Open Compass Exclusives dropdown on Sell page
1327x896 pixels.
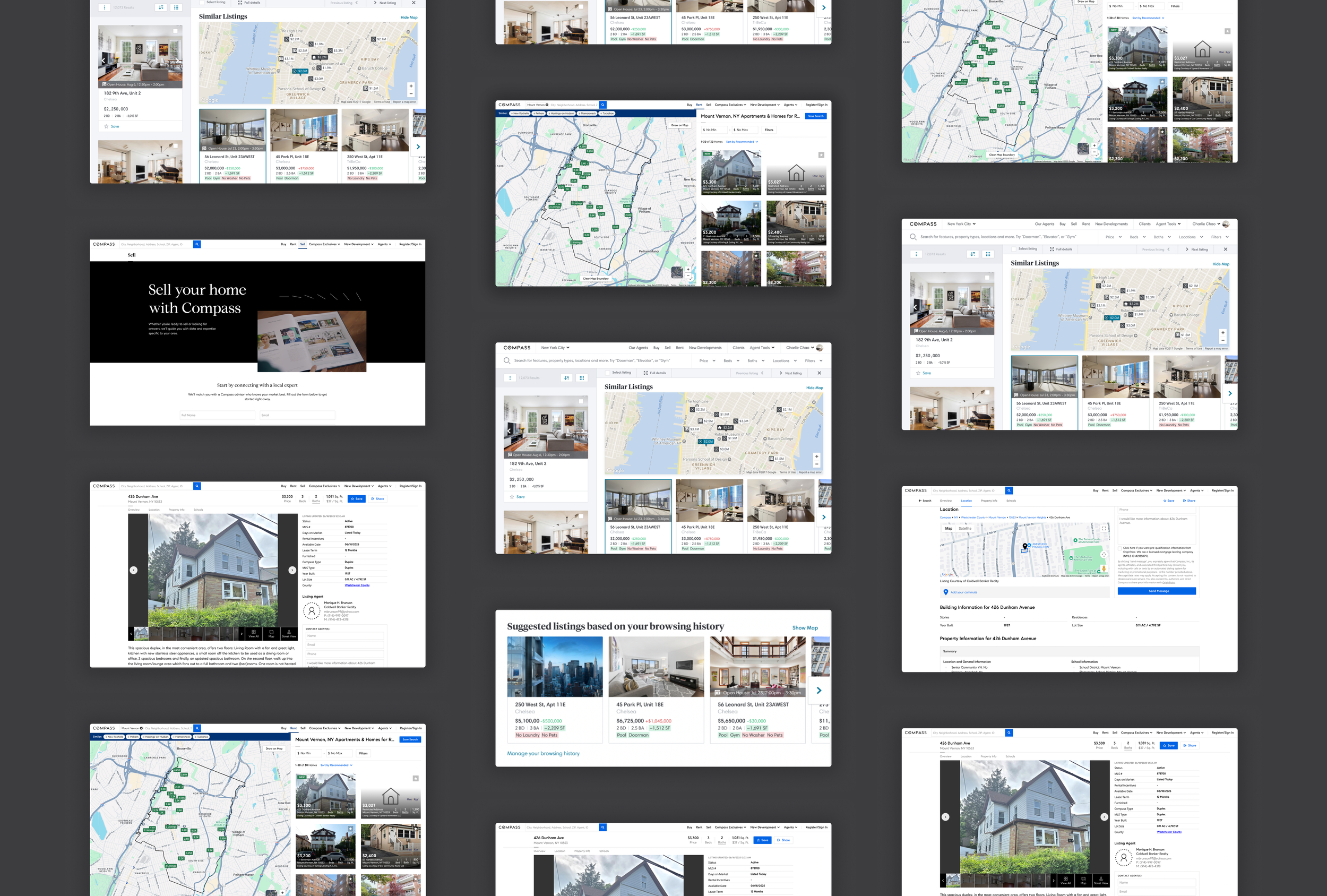[x=324, y=244]
